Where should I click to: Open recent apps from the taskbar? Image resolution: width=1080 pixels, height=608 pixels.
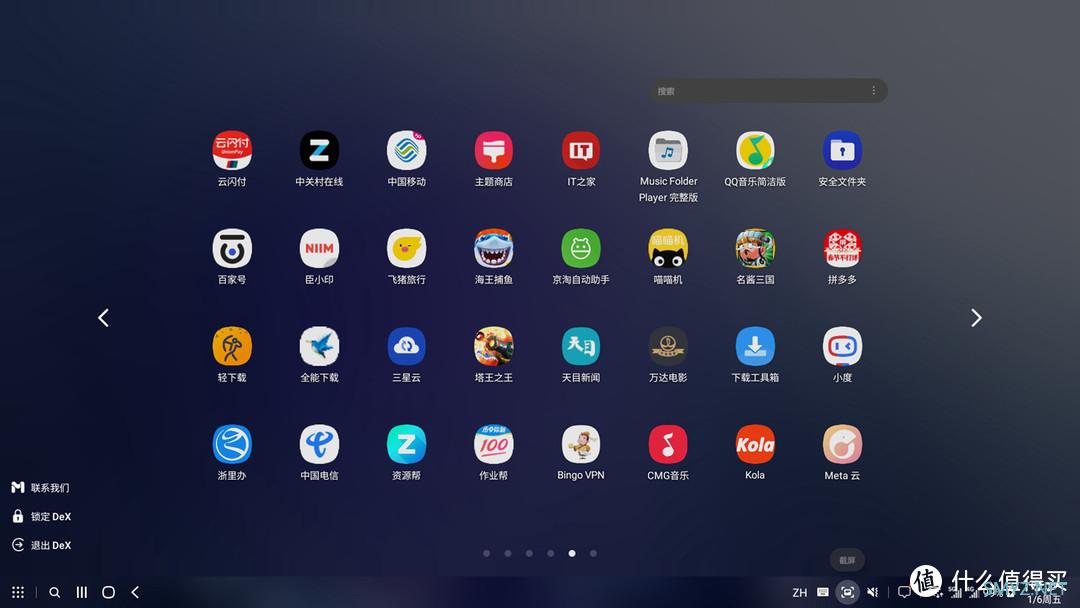tap(81, 592)
